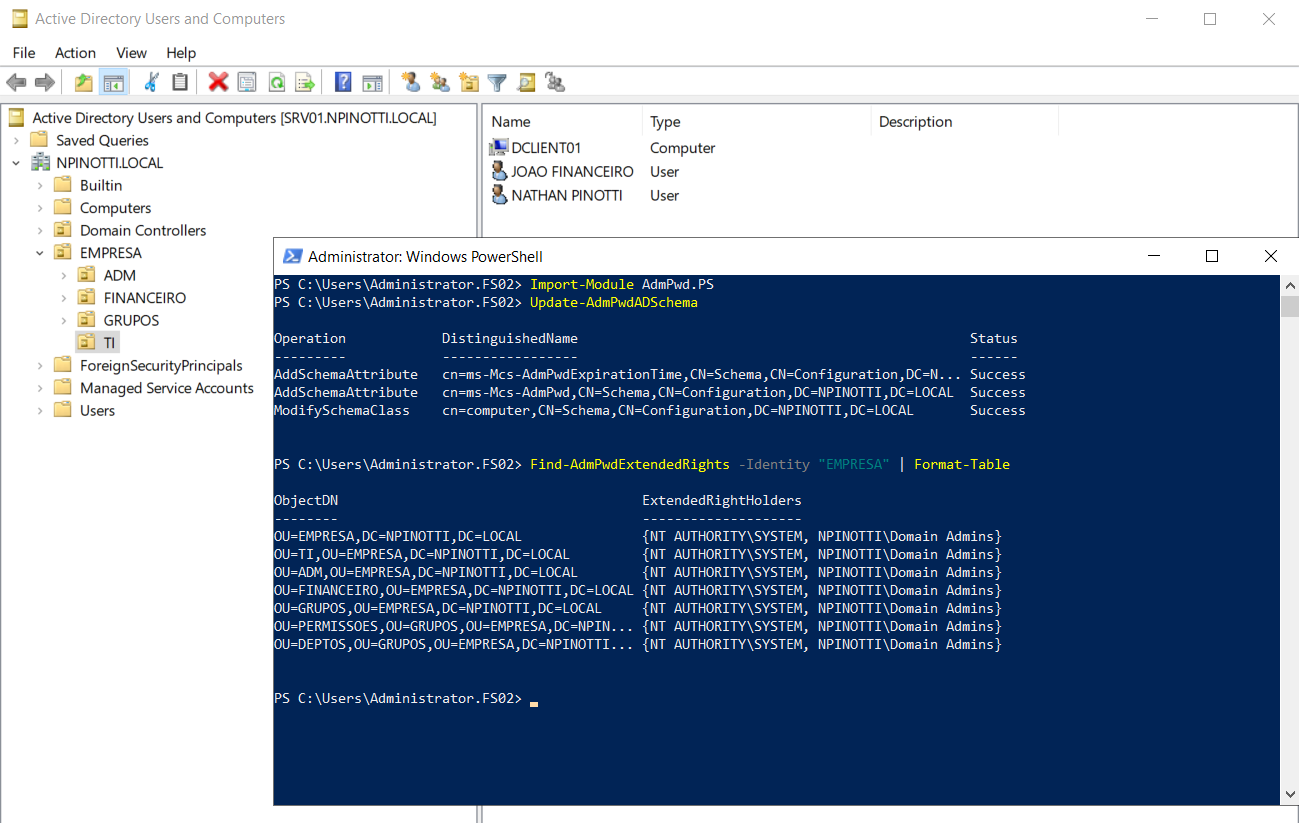This screenshot has width=1299, height=823.
Task: Click the Export List icon
Action: (305, 82)
